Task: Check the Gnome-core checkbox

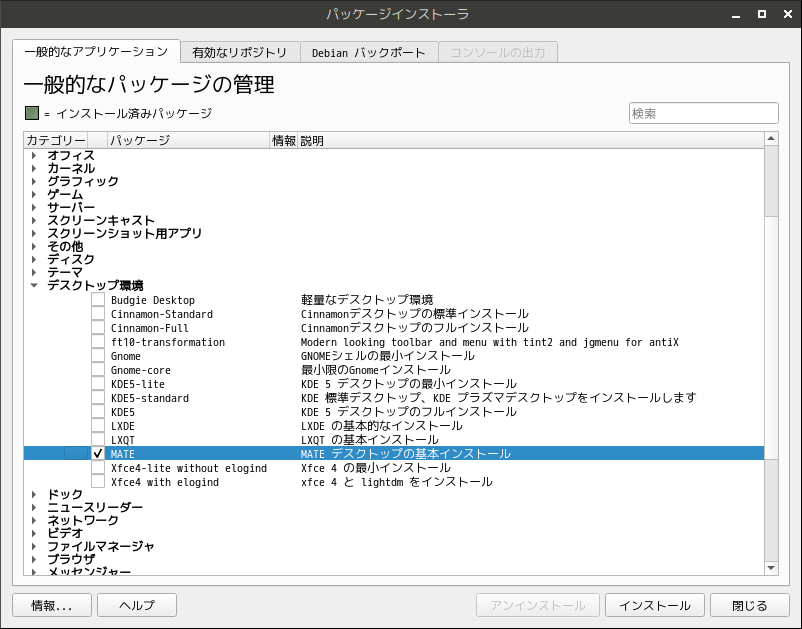Action: tap(98, 370)
